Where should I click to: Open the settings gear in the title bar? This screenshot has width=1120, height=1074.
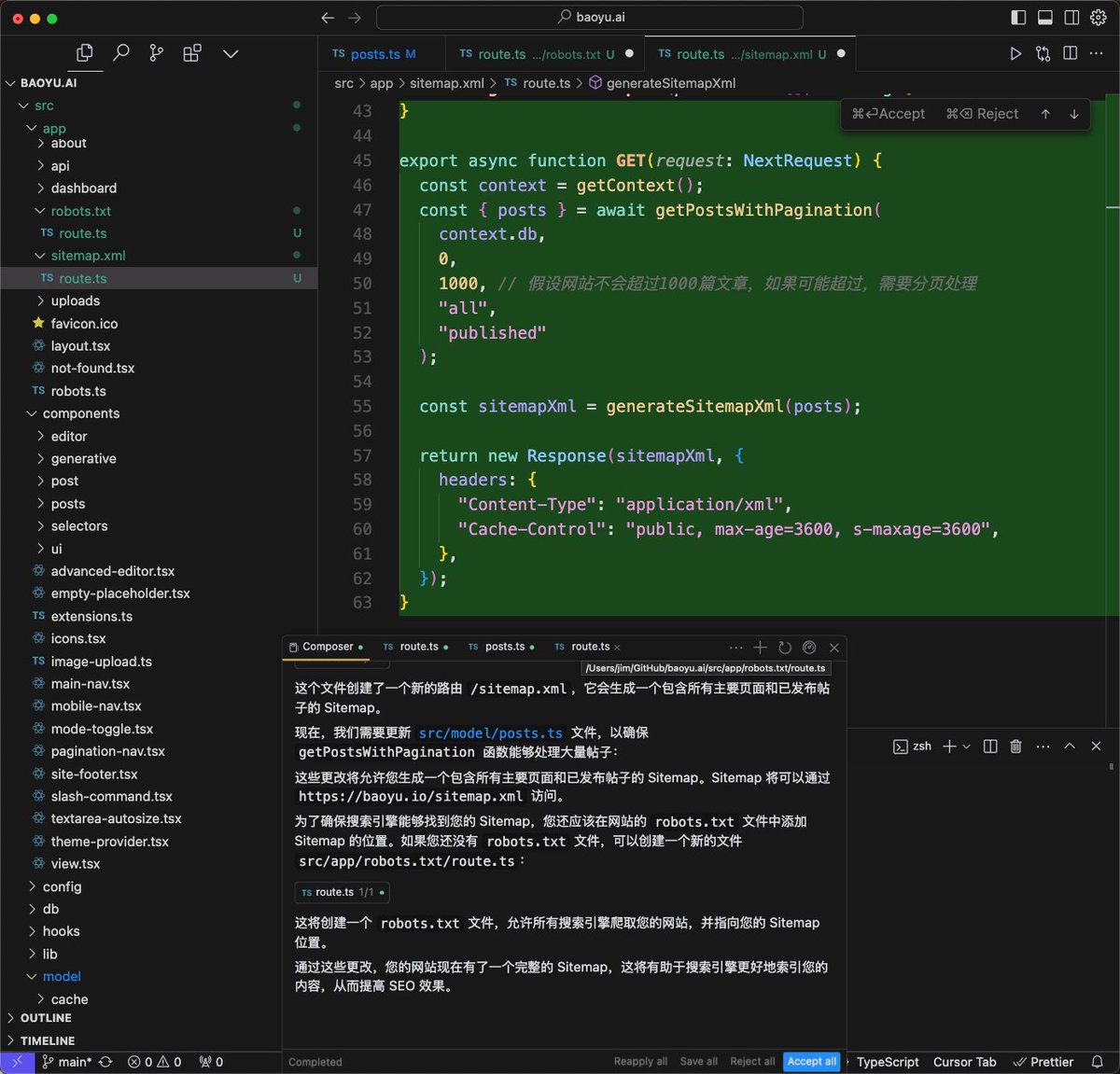(x=1099, y=18)
